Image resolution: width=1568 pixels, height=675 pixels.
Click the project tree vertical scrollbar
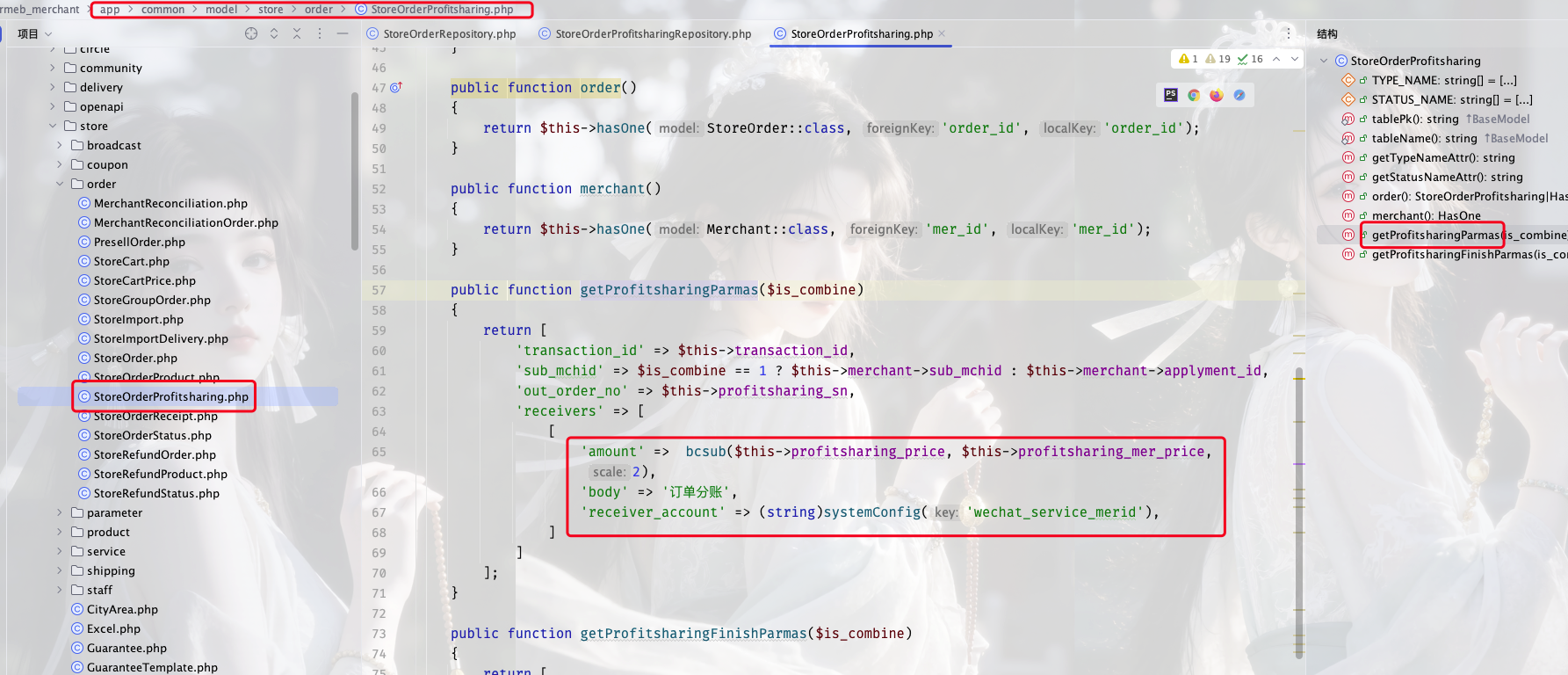[x=355, y=171]
